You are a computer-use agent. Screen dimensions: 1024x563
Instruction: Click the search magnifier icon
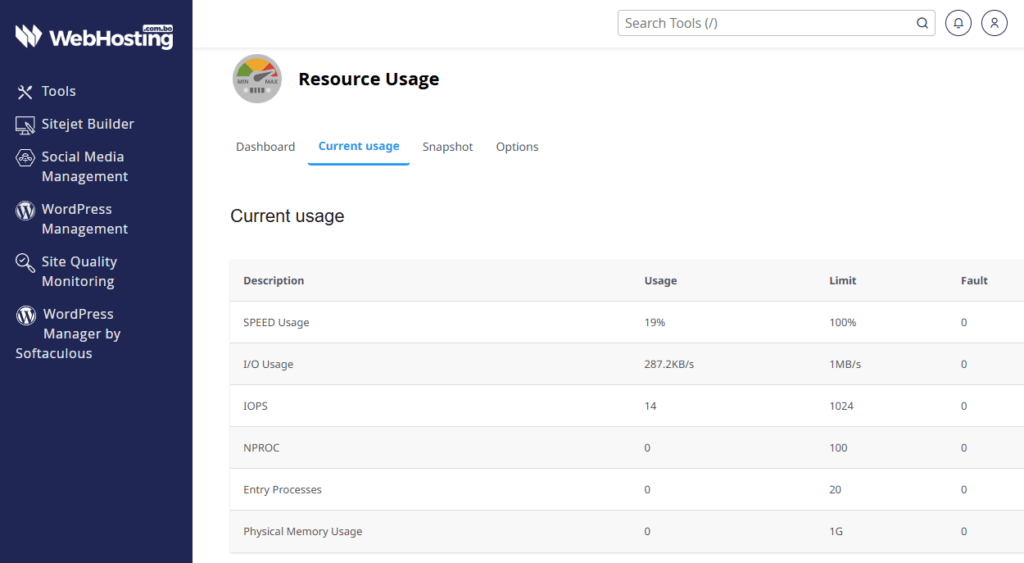pyautogui.click(x=921, y=23)
